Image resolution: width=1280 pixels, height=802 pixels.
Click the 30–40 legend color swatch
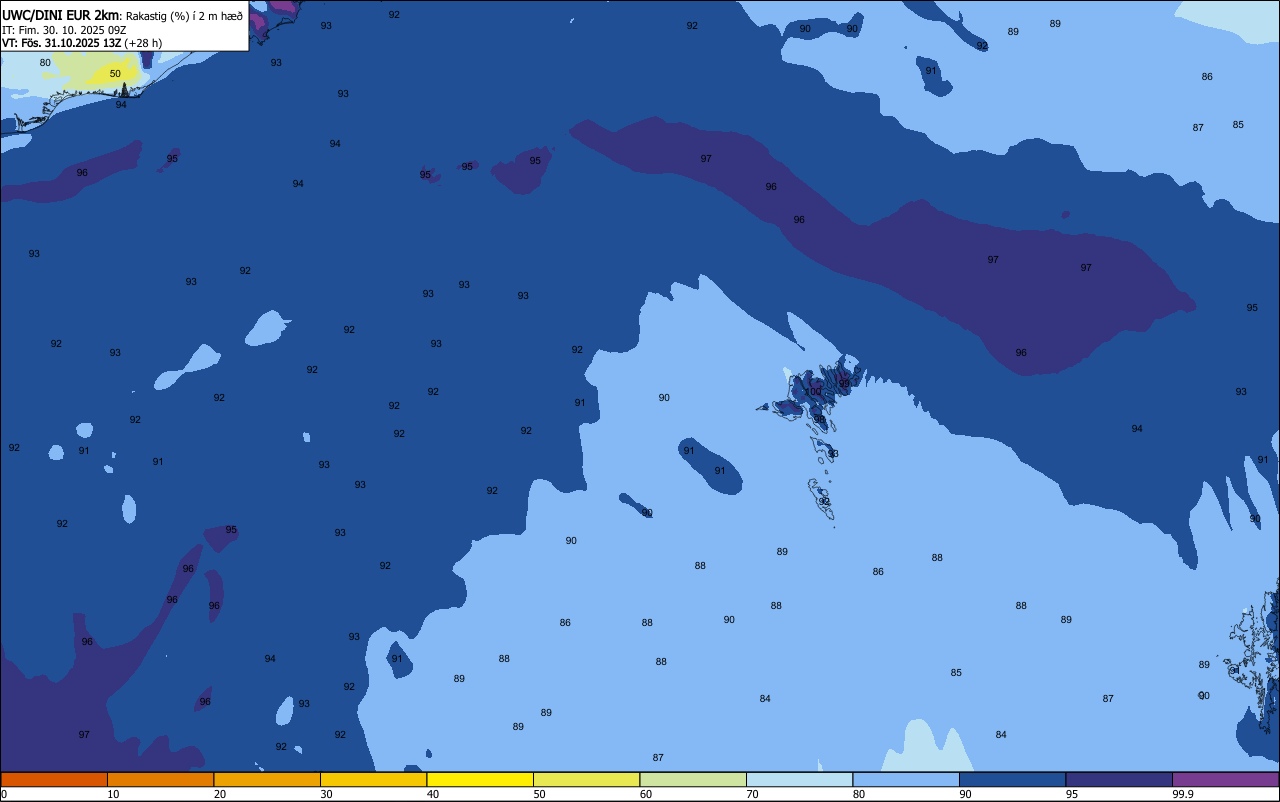coord(373,779)
